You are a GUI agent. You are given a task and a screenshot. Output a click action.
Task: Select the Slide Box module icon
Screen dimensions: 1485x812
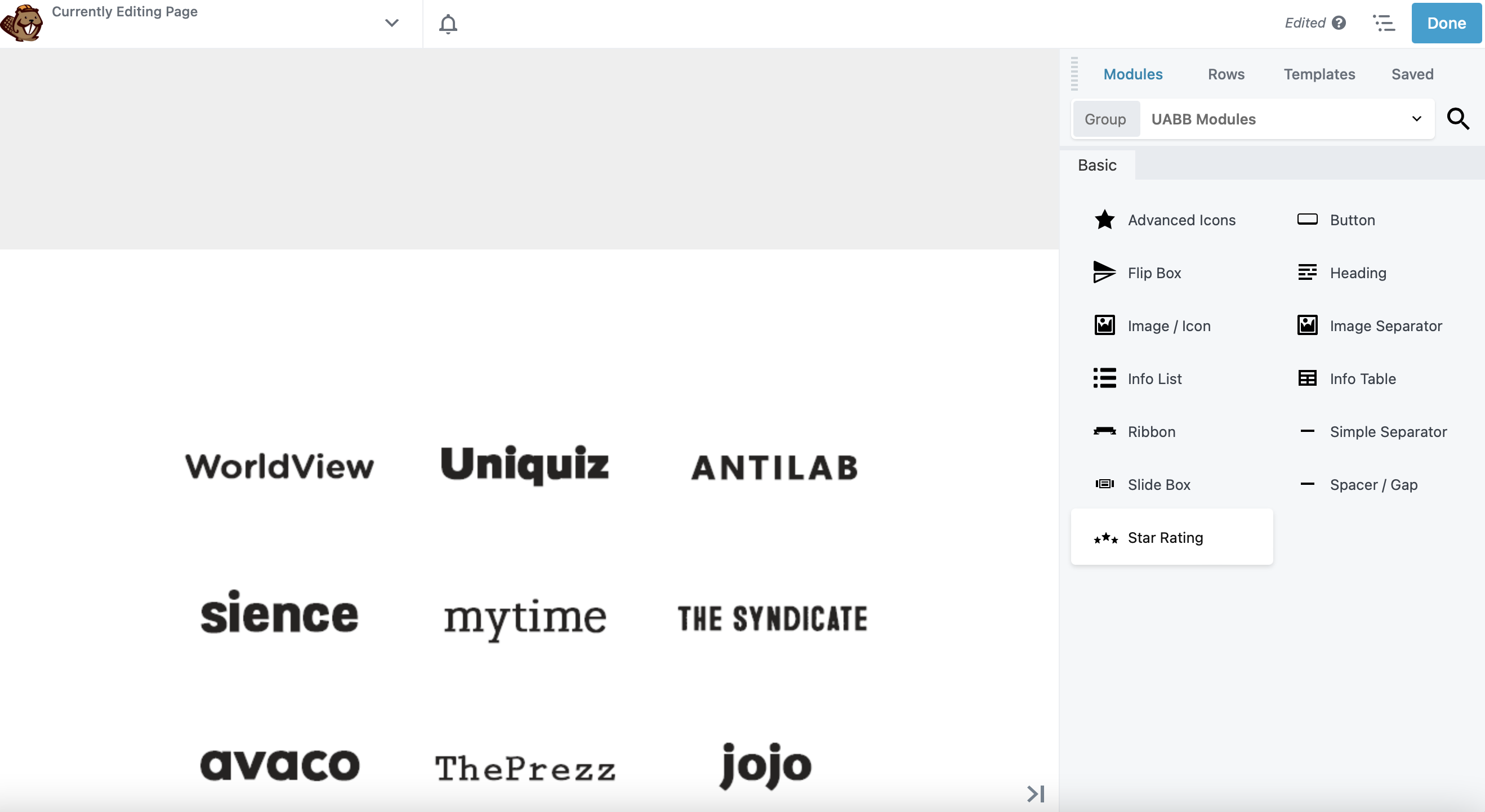click(x=1105, y=484)
